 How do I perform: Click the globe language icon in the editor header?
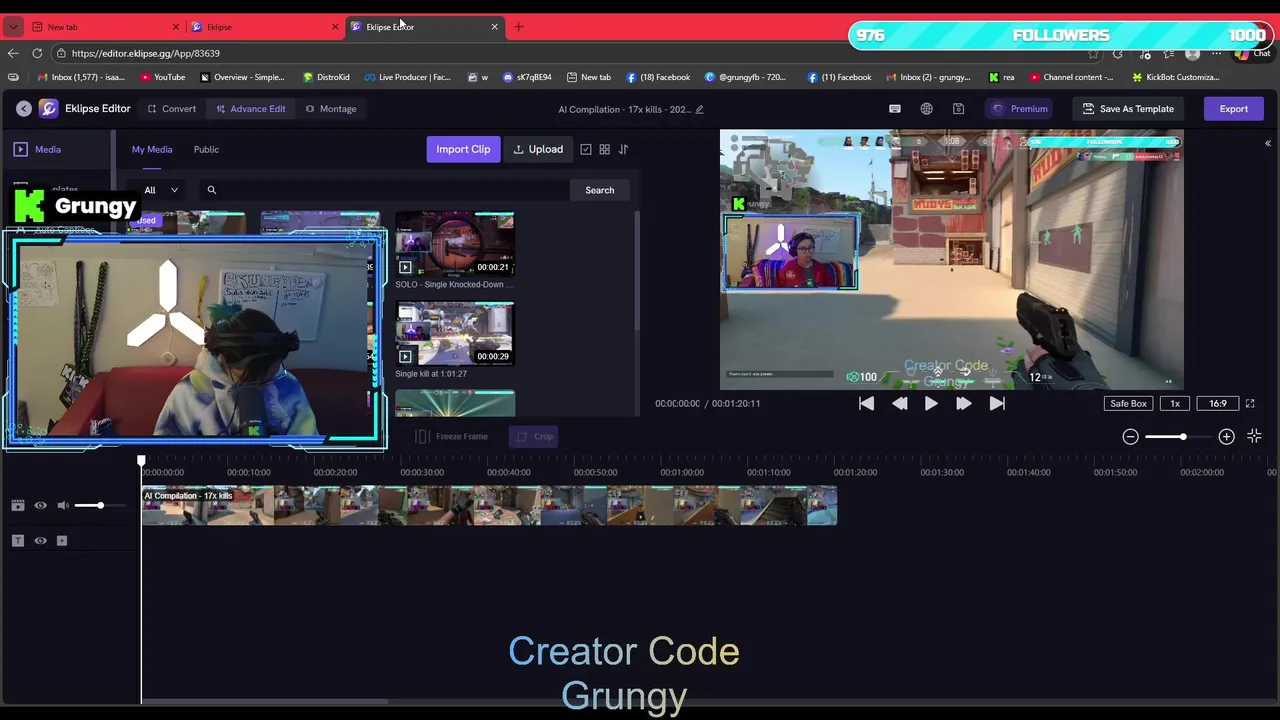[x=927, y=109]
